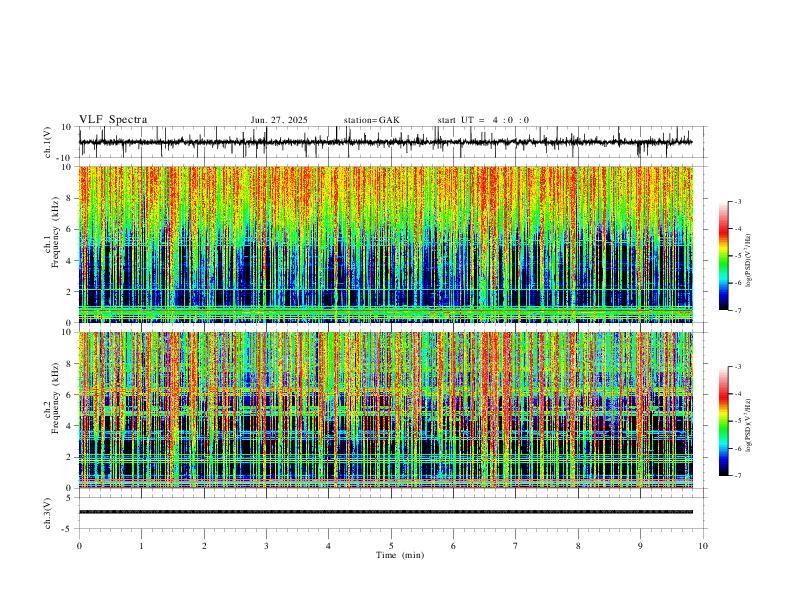Screen dimensions: 792x612
Task: Click the time axis tick label "9"
Action: click(640, 546)
